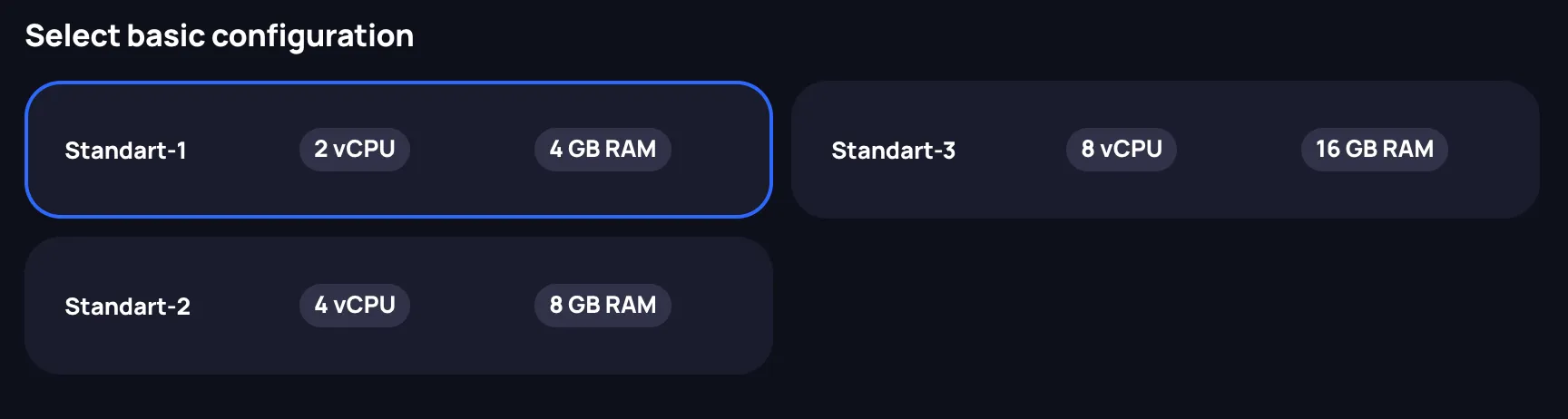The width and height of the screenshot is (1568, 419).
Task: Click the Standart-1 plan name
Action: 125,151
